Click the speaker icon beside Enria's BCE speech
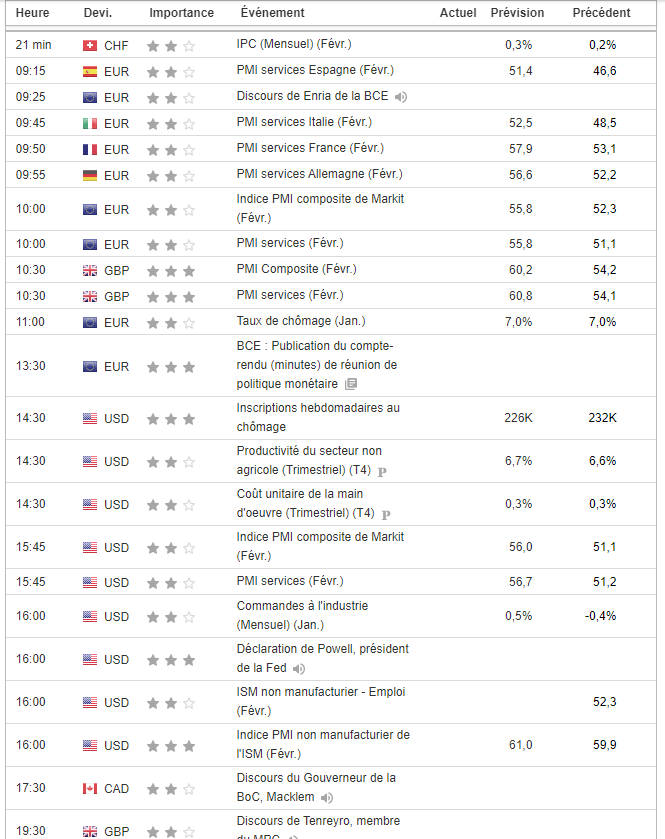Image resolution: width=665 pixels, height=839 pixels. pos(401,97)
